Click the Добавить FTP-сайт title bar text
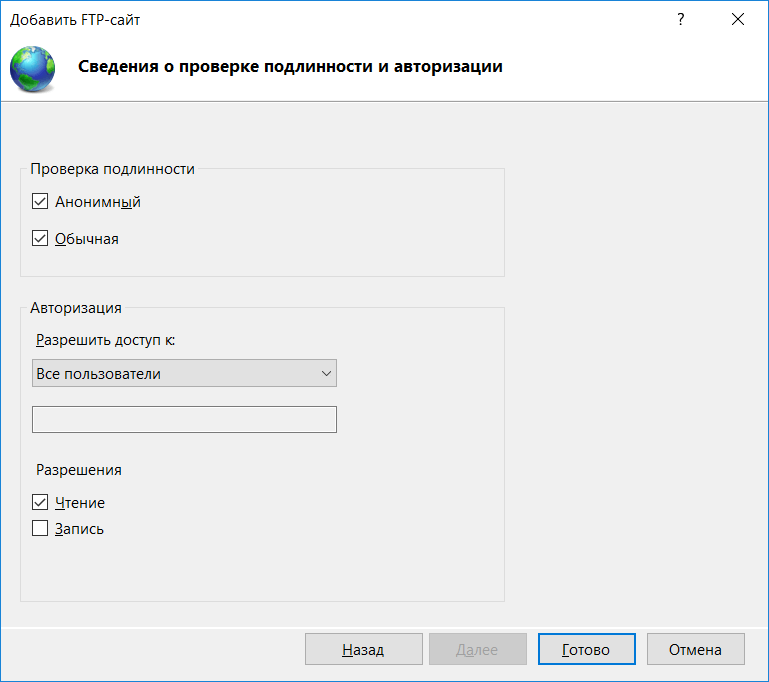This screenshot has width=769, height=682. 75,20
